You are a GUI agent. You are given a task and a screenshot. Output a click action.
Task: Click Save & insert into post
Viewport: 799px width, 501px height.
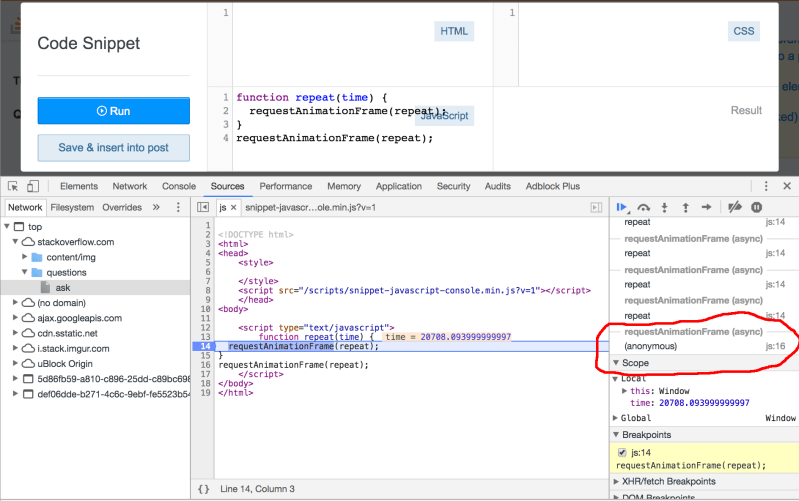point(114,148)
